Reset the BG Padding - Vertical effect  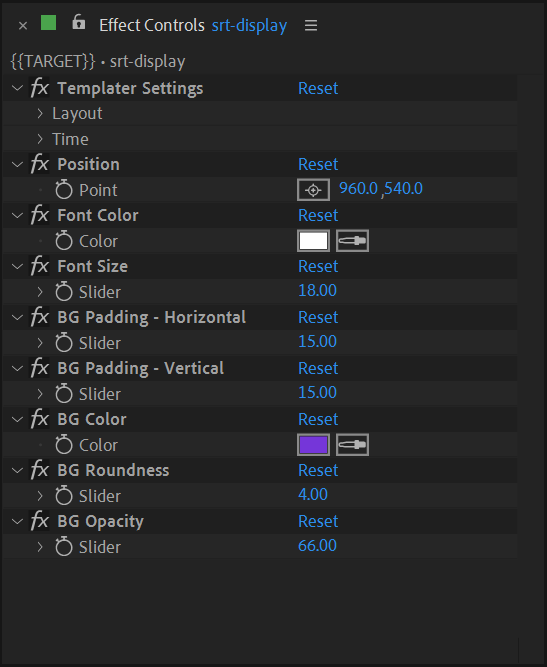318,368
